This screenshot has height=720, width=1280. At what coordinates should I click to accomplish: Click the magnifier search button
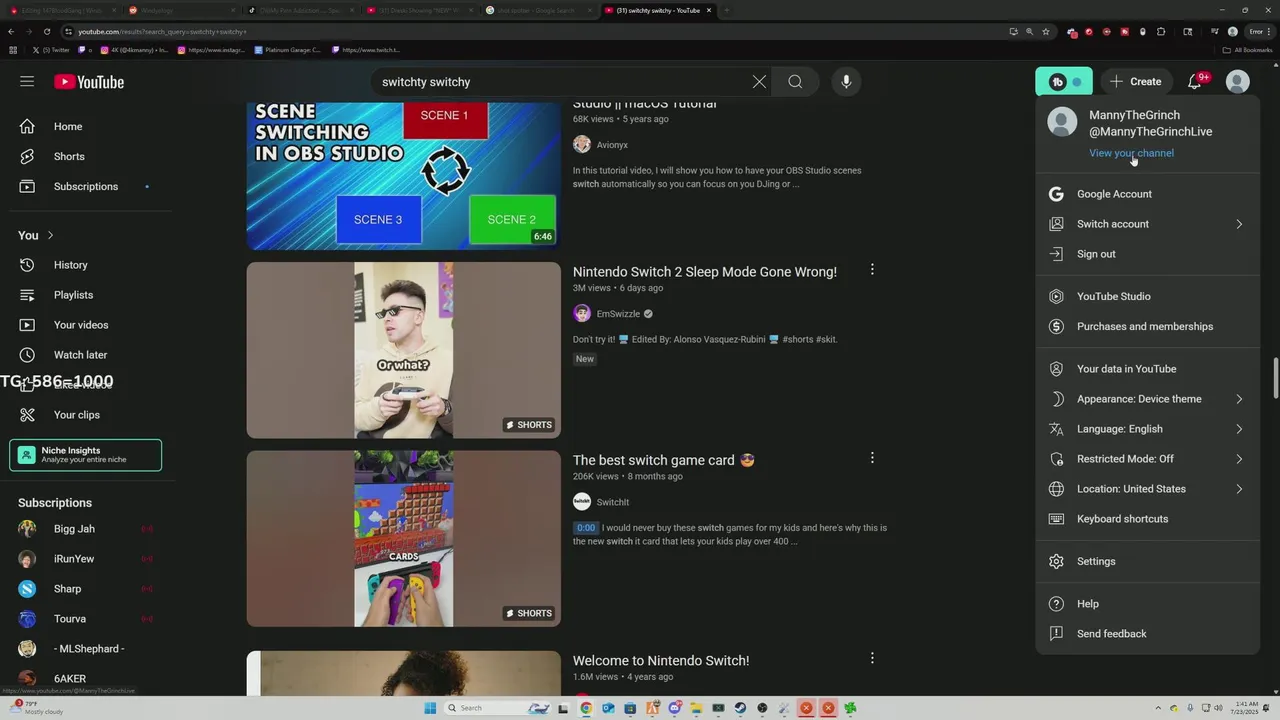click(795, 82)
